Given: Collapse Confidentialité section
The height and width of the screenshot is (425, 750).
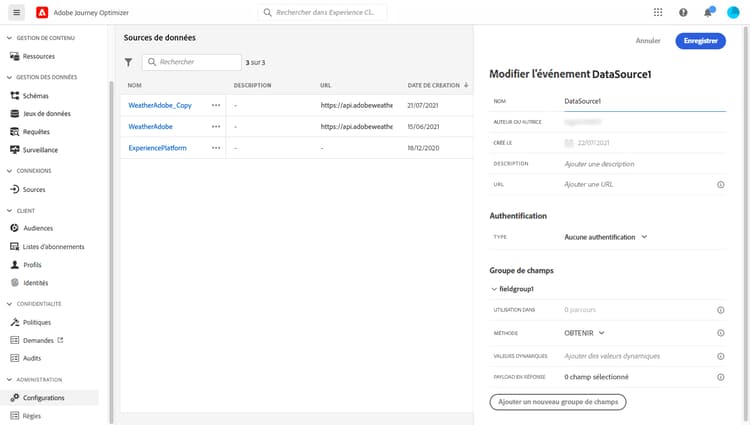Looking at the screenshot, I should pos(9,304).
